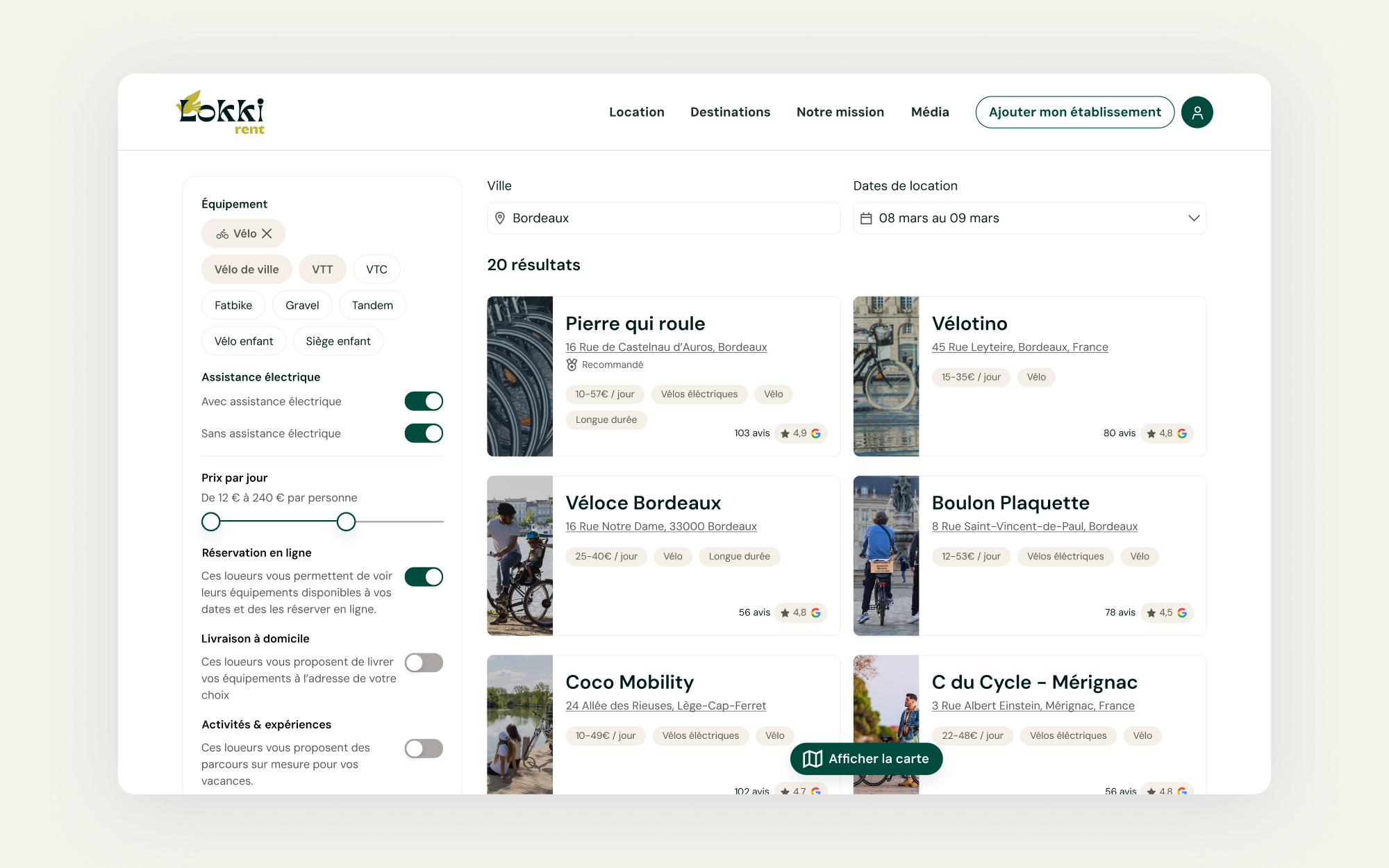The width and height of the screenshot is (1389, 868).
Task: Open the Média menu item
Action: [930, 112]
